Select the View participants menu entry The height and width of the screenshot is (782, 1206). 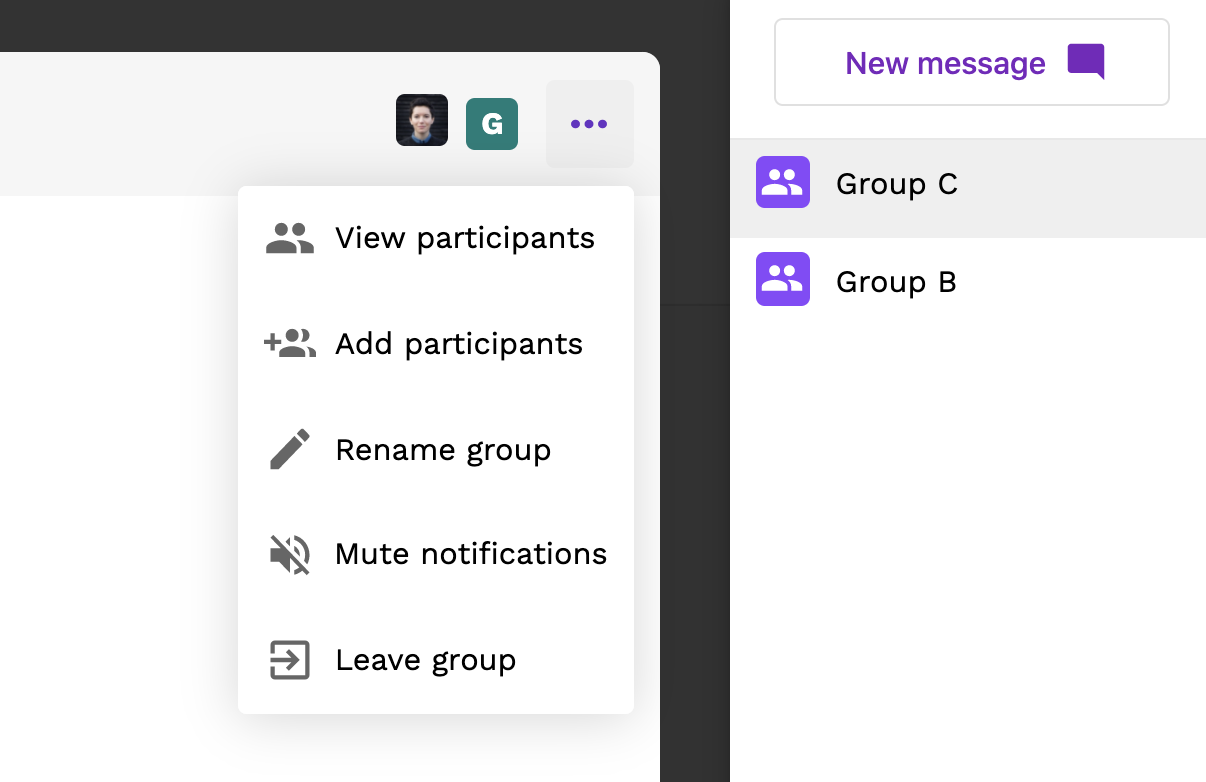[436, 238]
